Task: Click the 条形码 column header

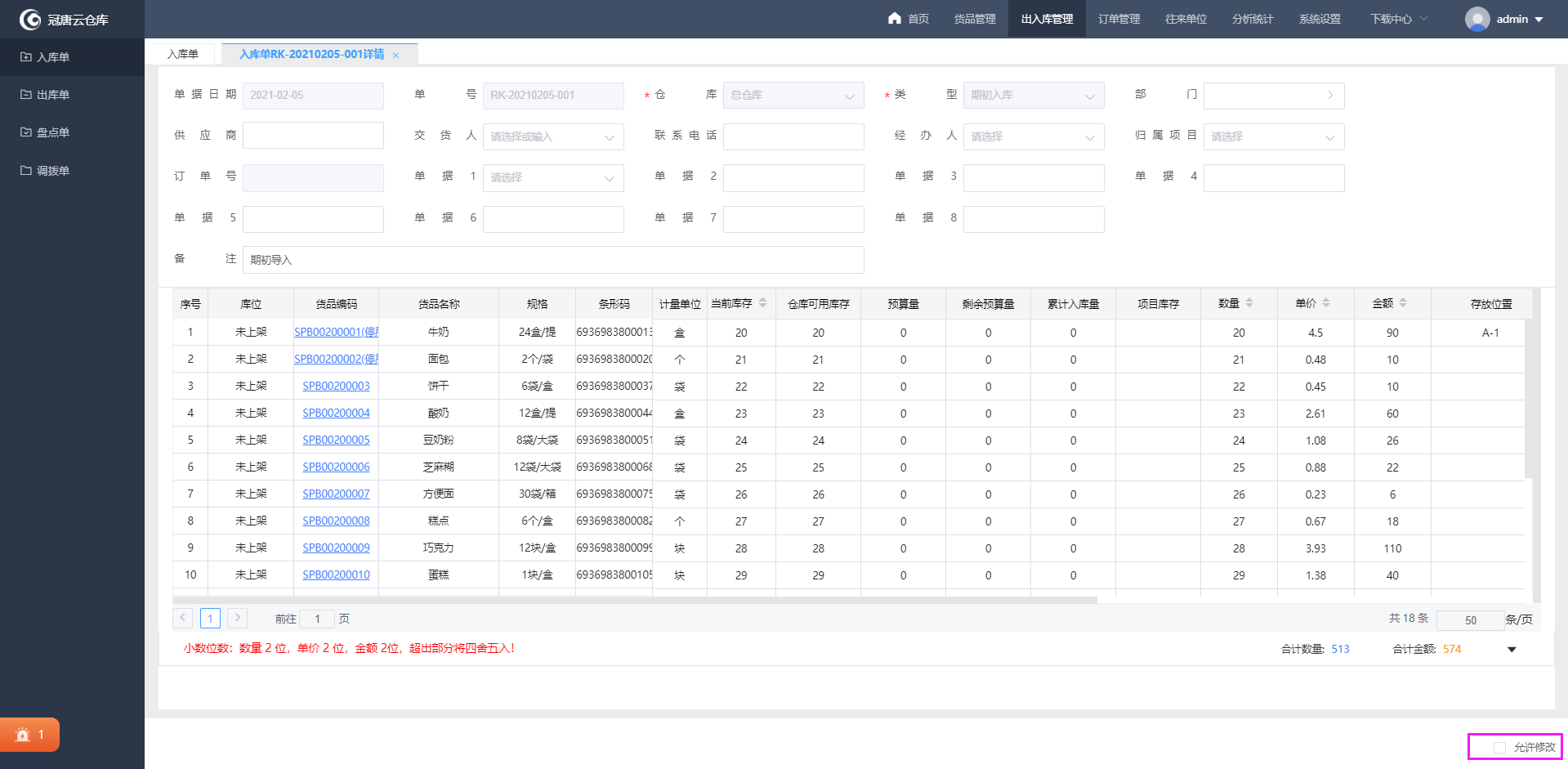Action: (614, 304)
